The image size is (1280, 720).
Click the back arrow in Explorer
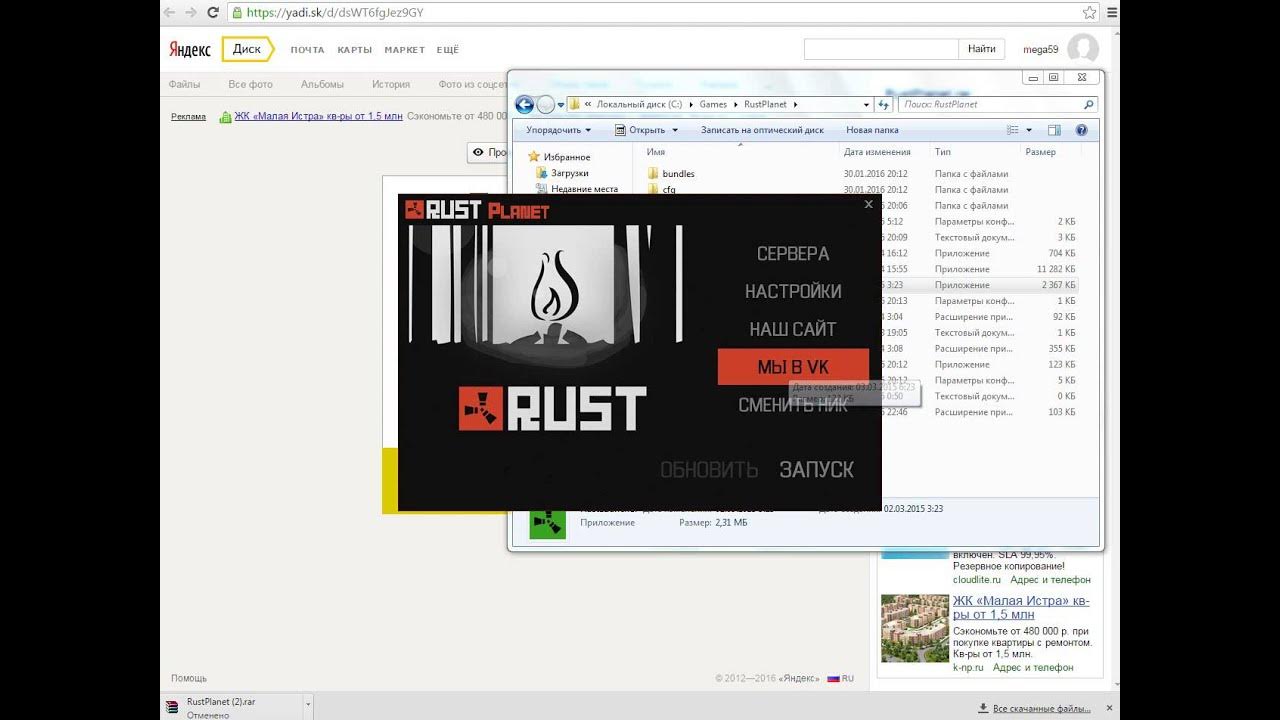(x=524, y=104)
